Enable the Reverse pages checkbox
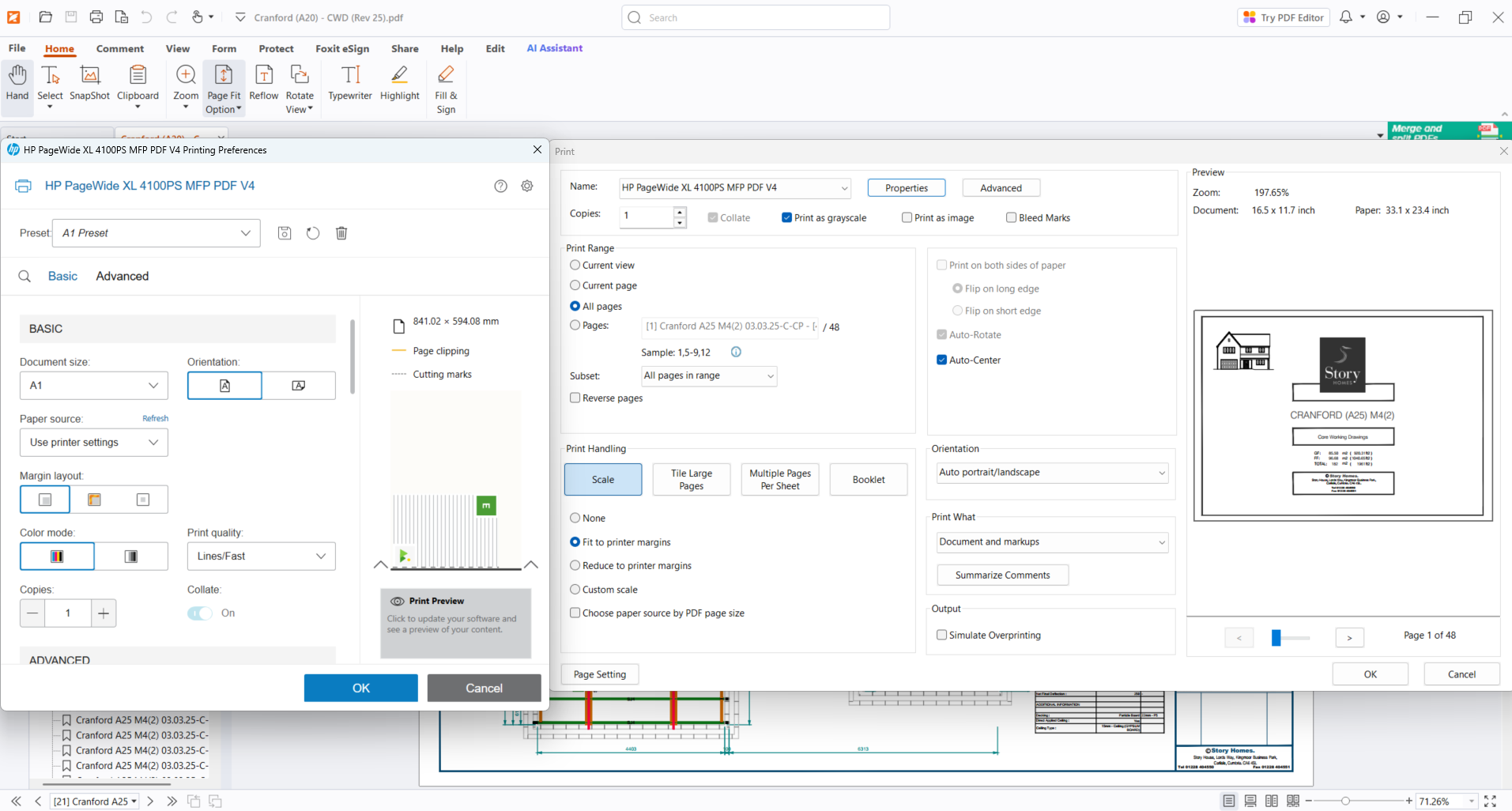This screenshot has height=811, width=1512. [575, 398]
